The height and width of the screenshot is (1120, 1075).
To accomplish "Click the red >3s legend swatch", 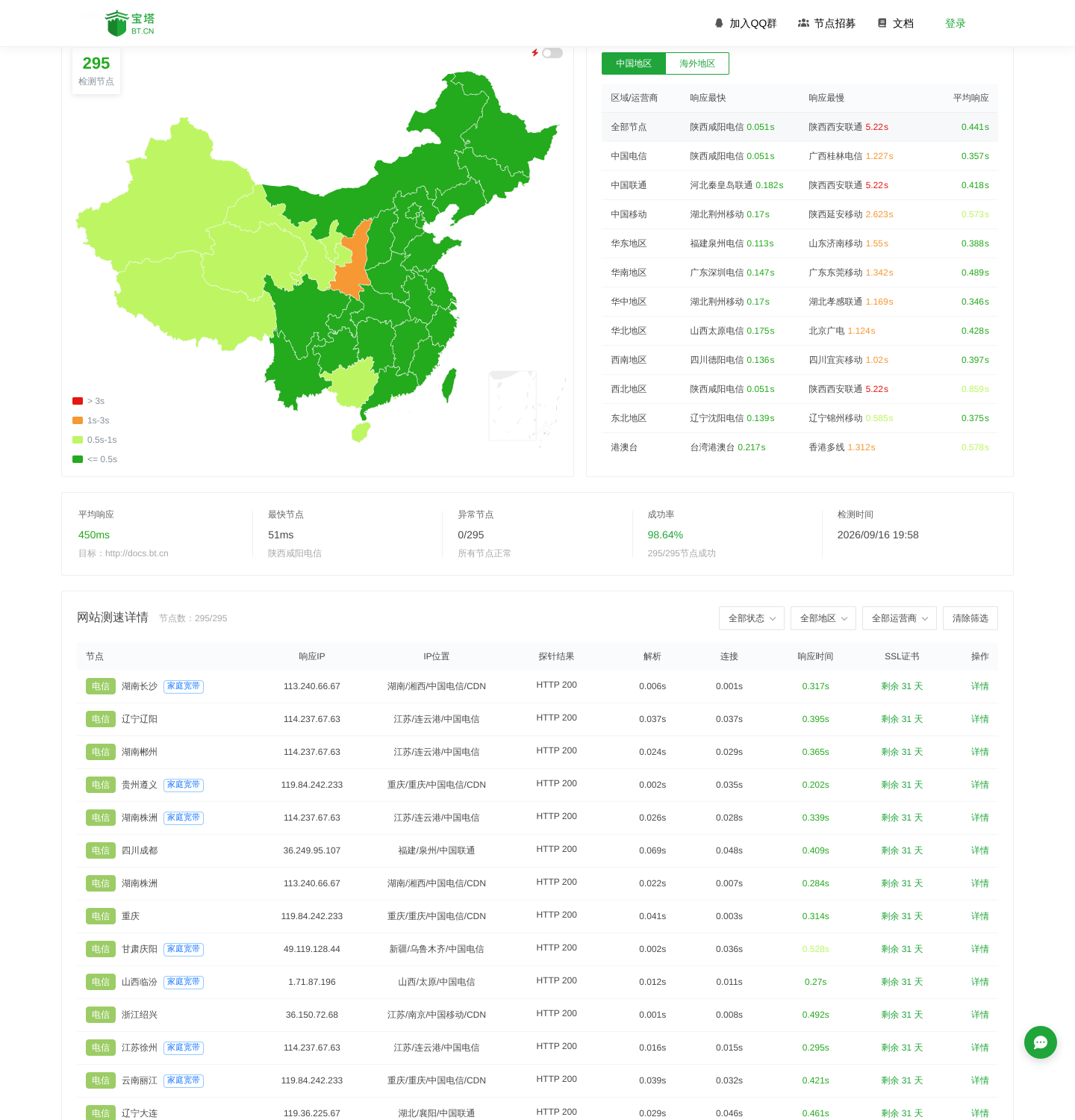I will coord(78,401).
